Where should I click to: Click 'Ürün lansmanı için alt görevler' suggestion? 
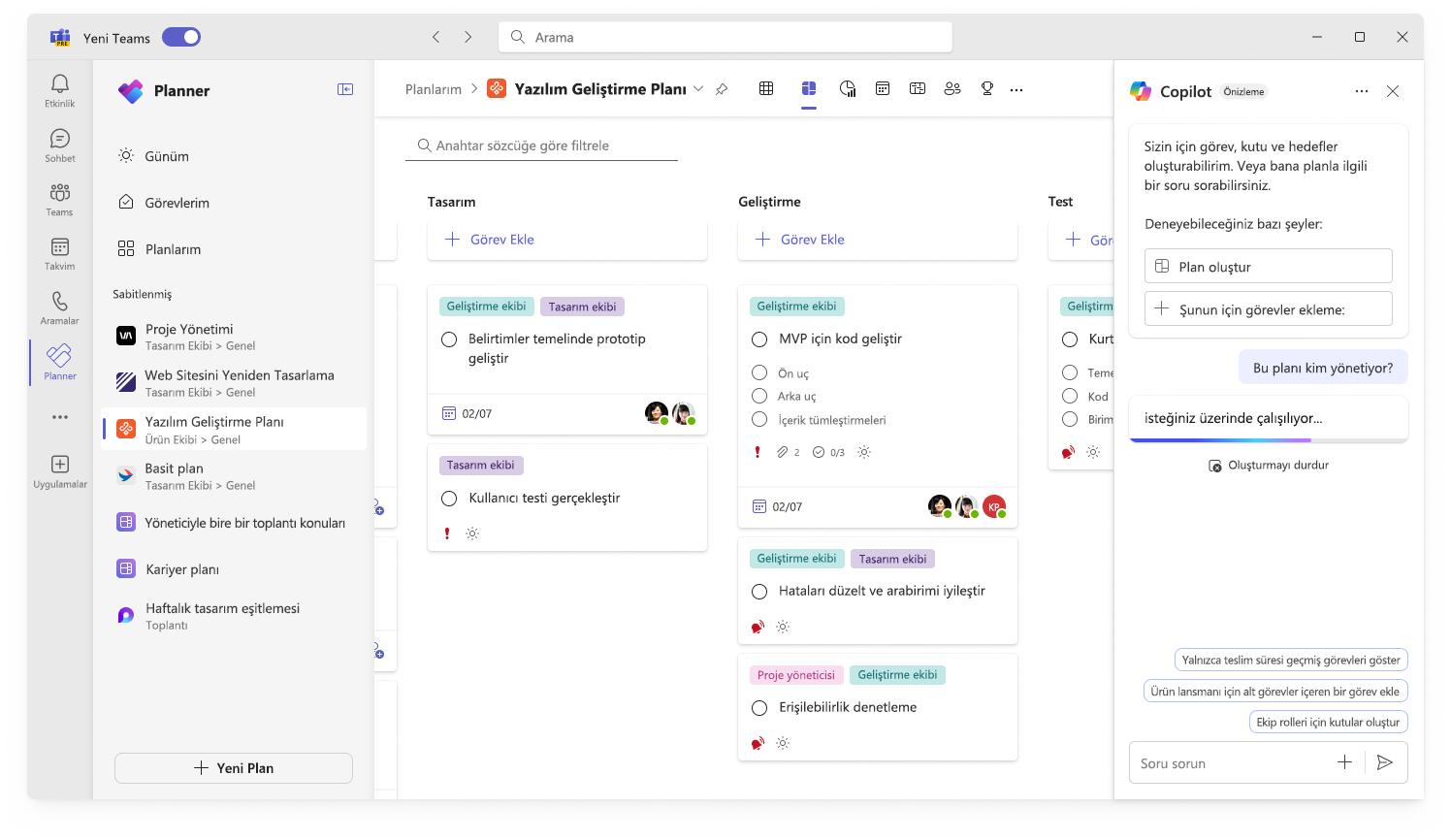tap(1275, 691)
